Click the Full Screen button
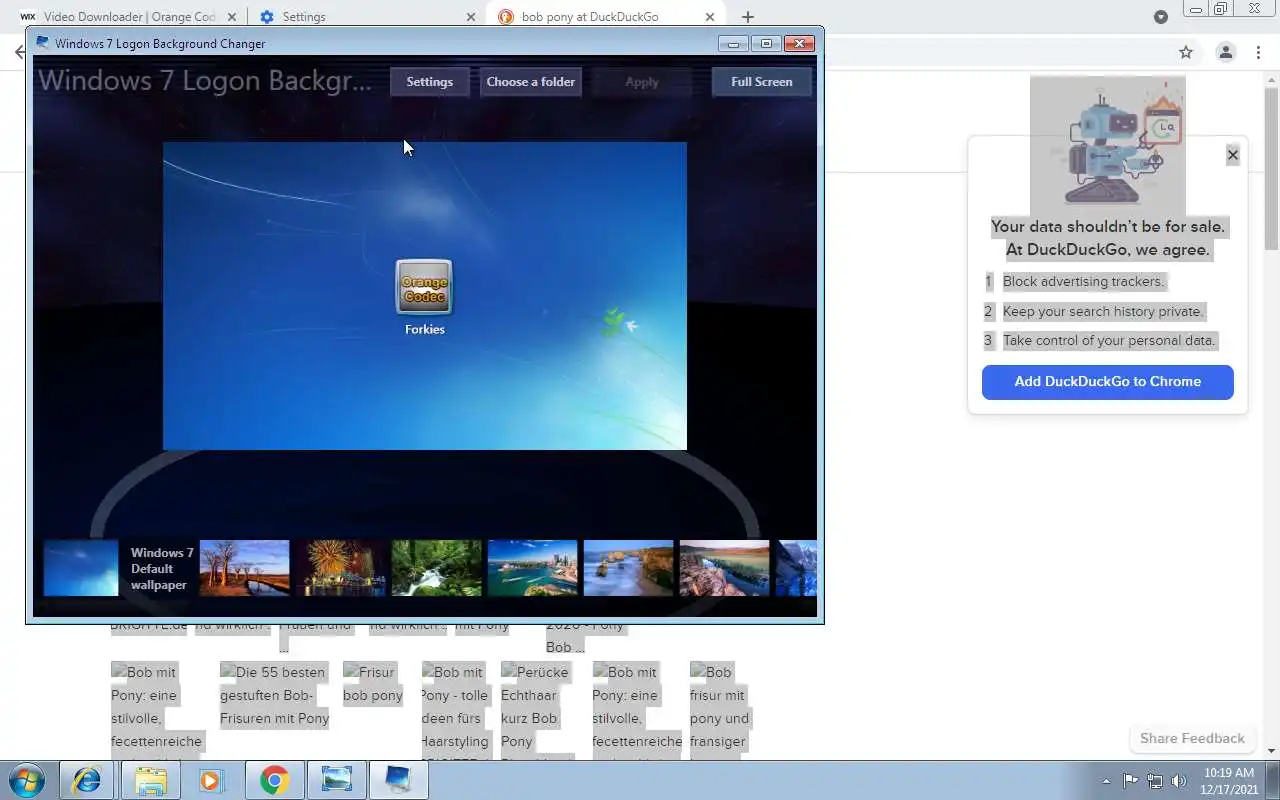The height and width of the screenshot is (800, 1280). pyautogui.click(x=761, y=82)
